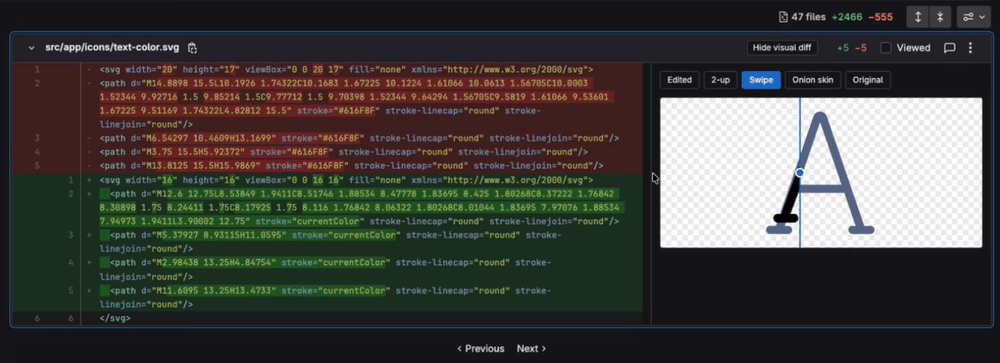The width and height of the screenshot is (1000, 363).
Task: Collapse all diffs with the inward arrows icon
Action: 940,17
